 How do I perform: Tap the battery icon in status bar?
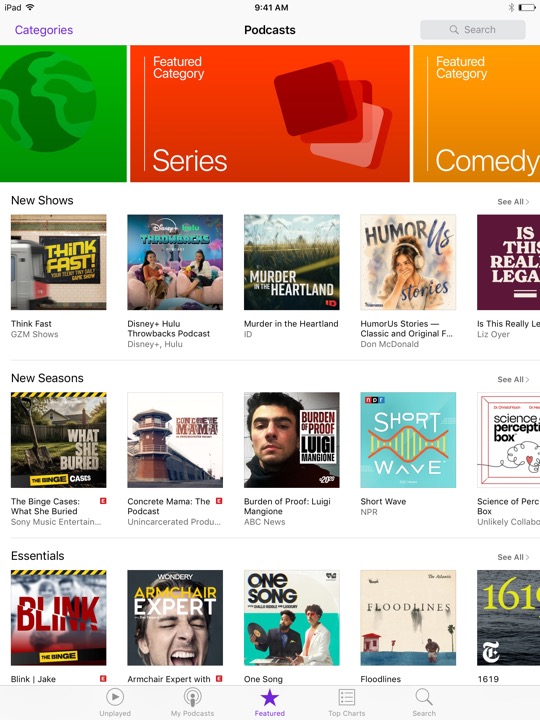click(x=527, y=7)
